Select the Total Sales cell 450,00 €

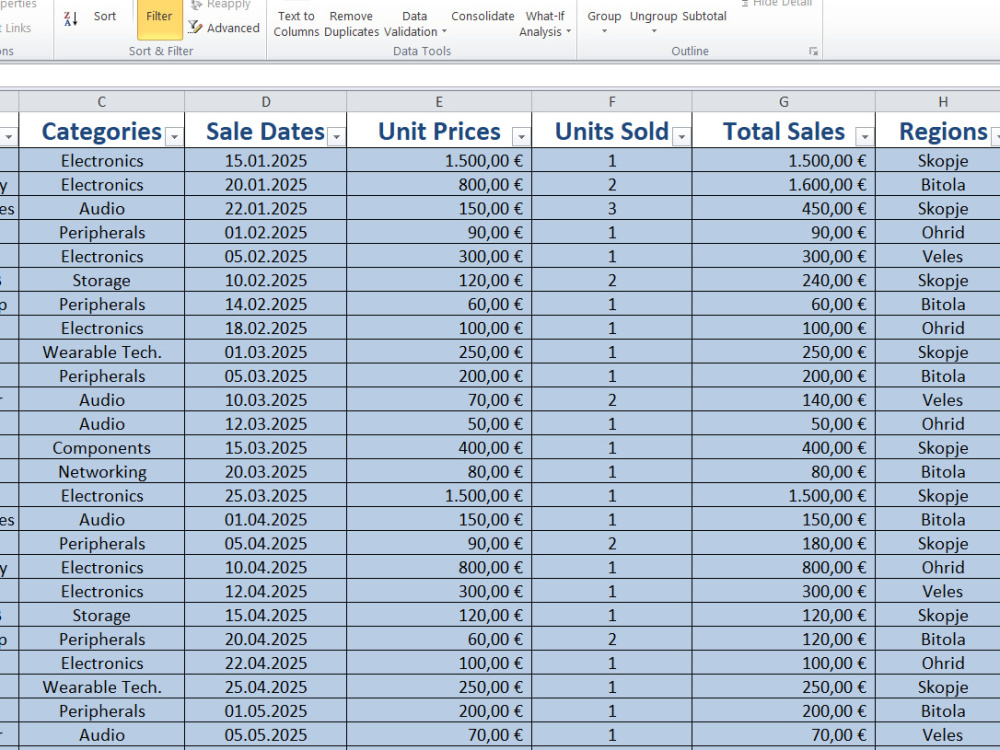[784, 209]
